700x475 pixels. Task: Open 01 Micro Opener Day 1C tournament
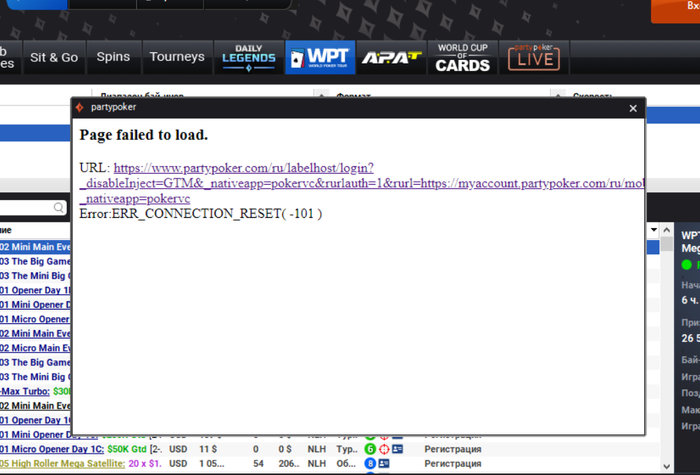click(52, 449)
